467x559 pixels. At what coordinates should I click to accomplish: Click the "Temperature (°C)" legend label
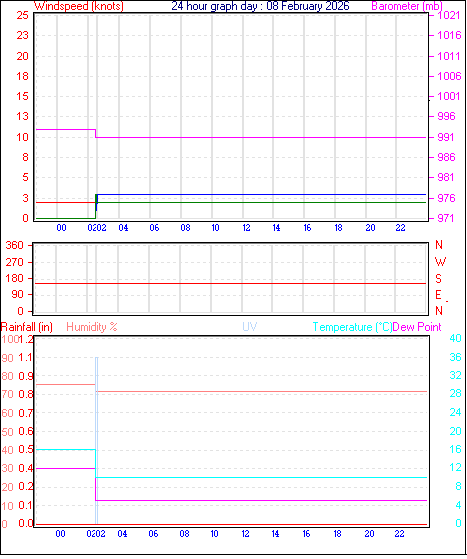tap(352, 327)
